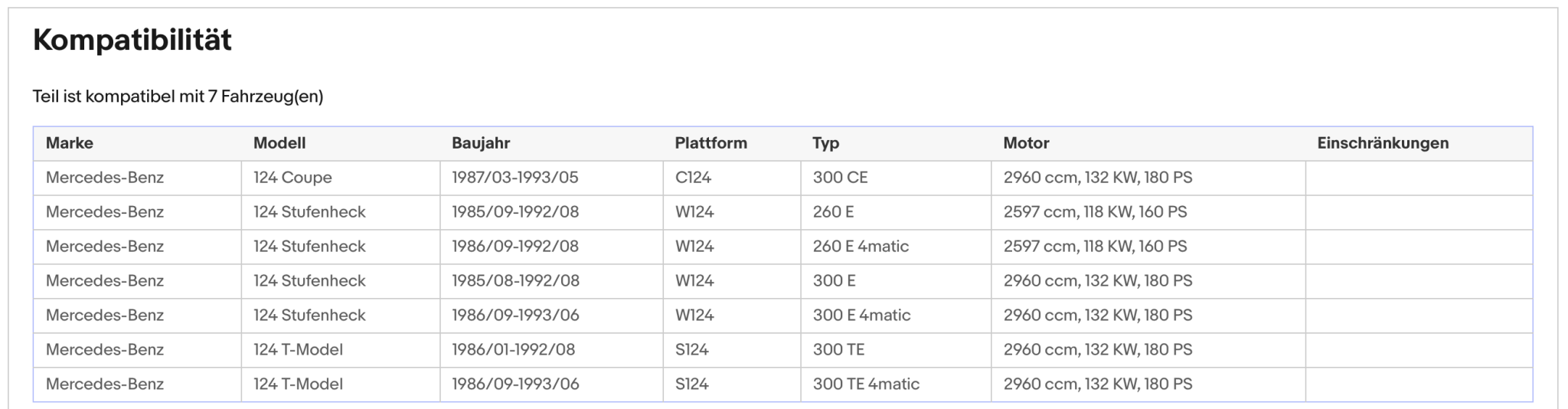Select the '1987/03-1993/05' year cell
The width and height of the screenshot is (1568, 409).
551,178
